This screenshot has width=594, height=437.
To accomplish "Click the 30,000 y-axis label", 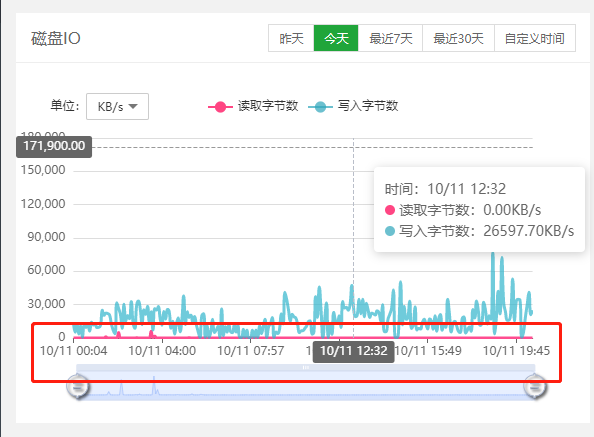I will [x=46, y=304].
